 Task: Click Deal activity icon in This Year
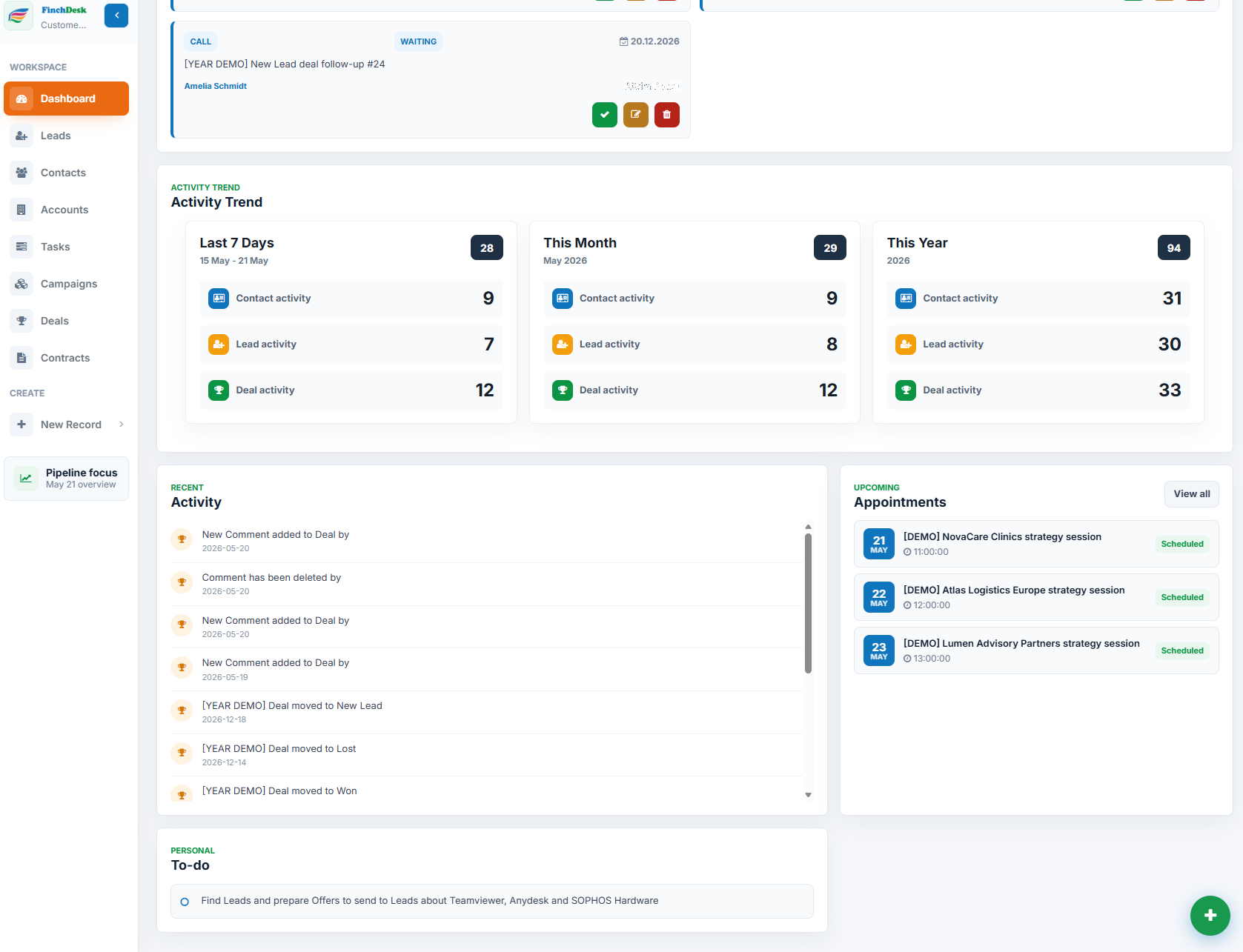click(906, 390)
